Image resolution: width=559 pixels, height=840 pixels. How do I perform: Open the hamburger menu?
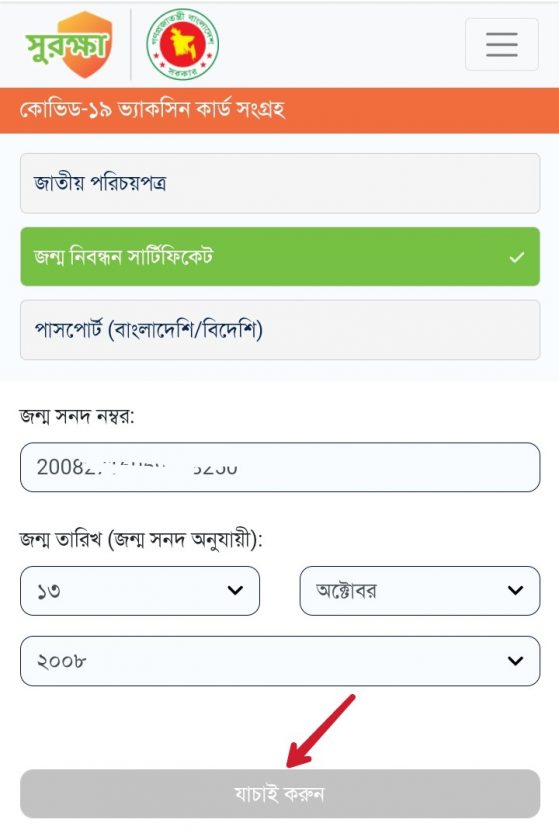[502, 44]
